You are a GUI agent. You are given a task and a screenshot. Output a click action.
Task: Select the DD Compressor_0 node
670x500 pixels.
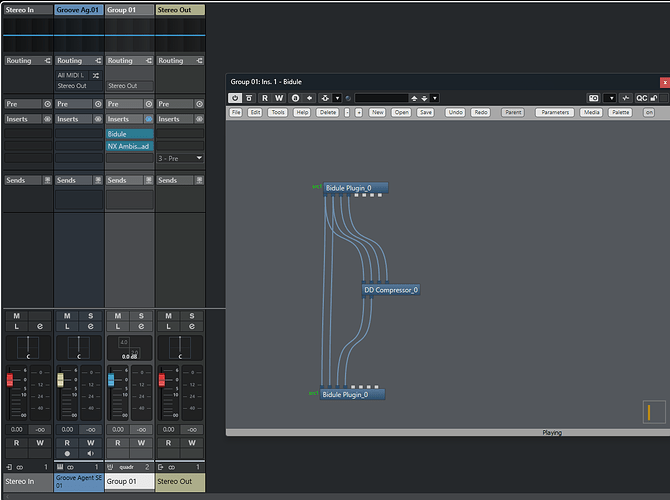(391, 290)
